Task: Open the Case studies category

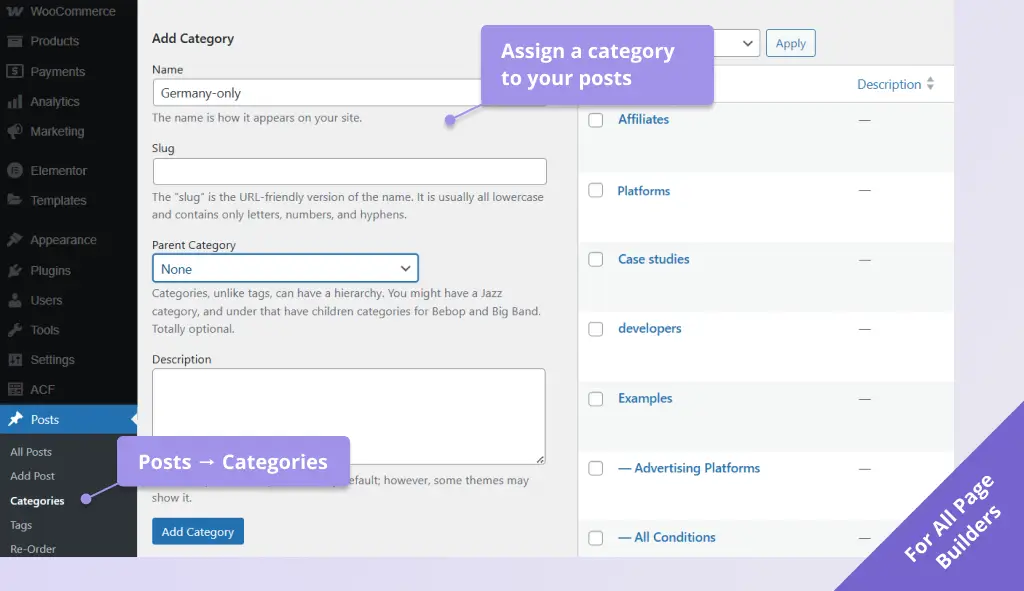Action: pyautogui.click(x=653, y=259)
